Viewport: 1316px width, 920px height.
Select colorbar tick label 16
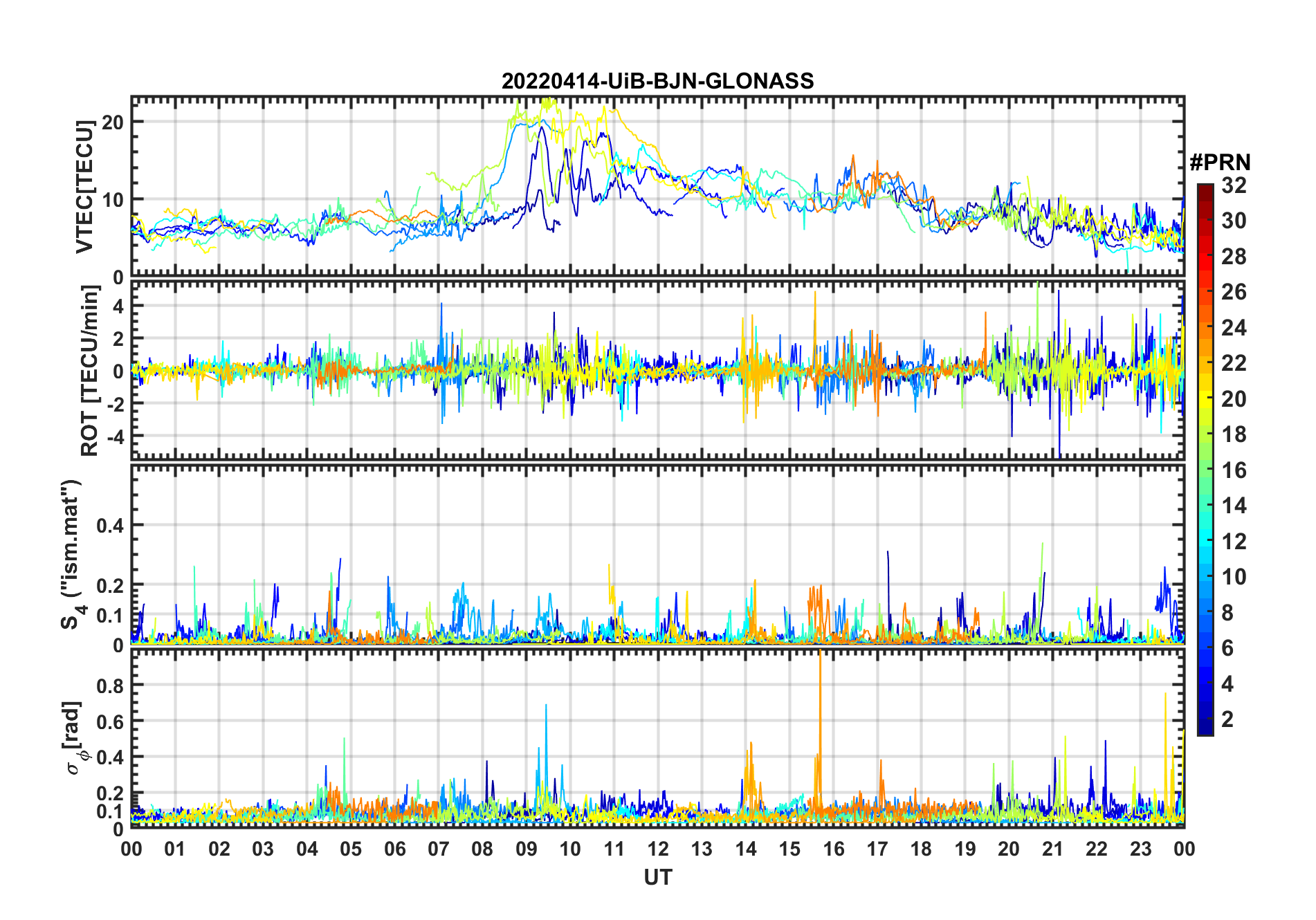1234,470
